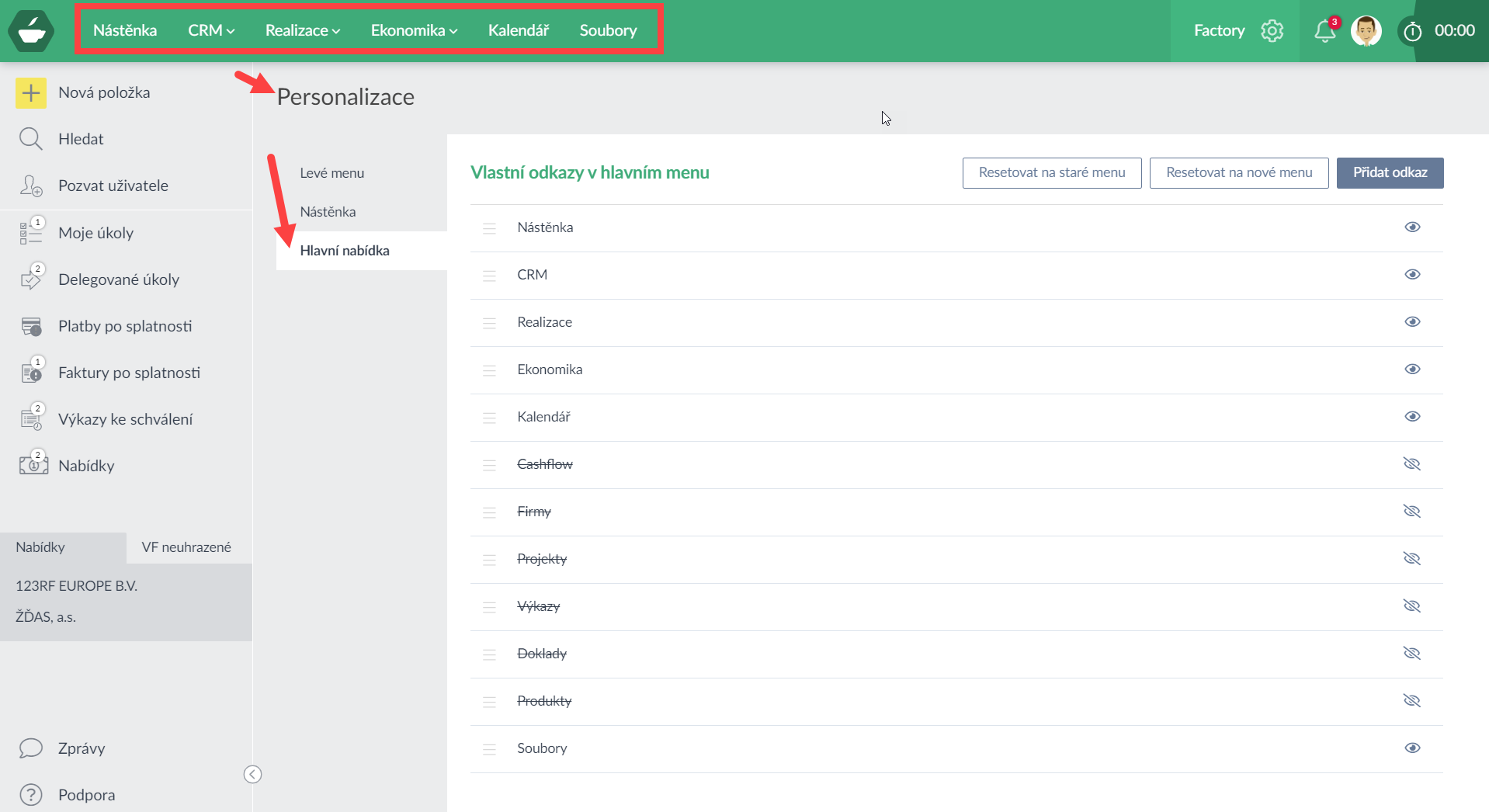This screenshot has width=1489, height=812.
Task: Open Podpora help question mark icon
Action: 31,795
